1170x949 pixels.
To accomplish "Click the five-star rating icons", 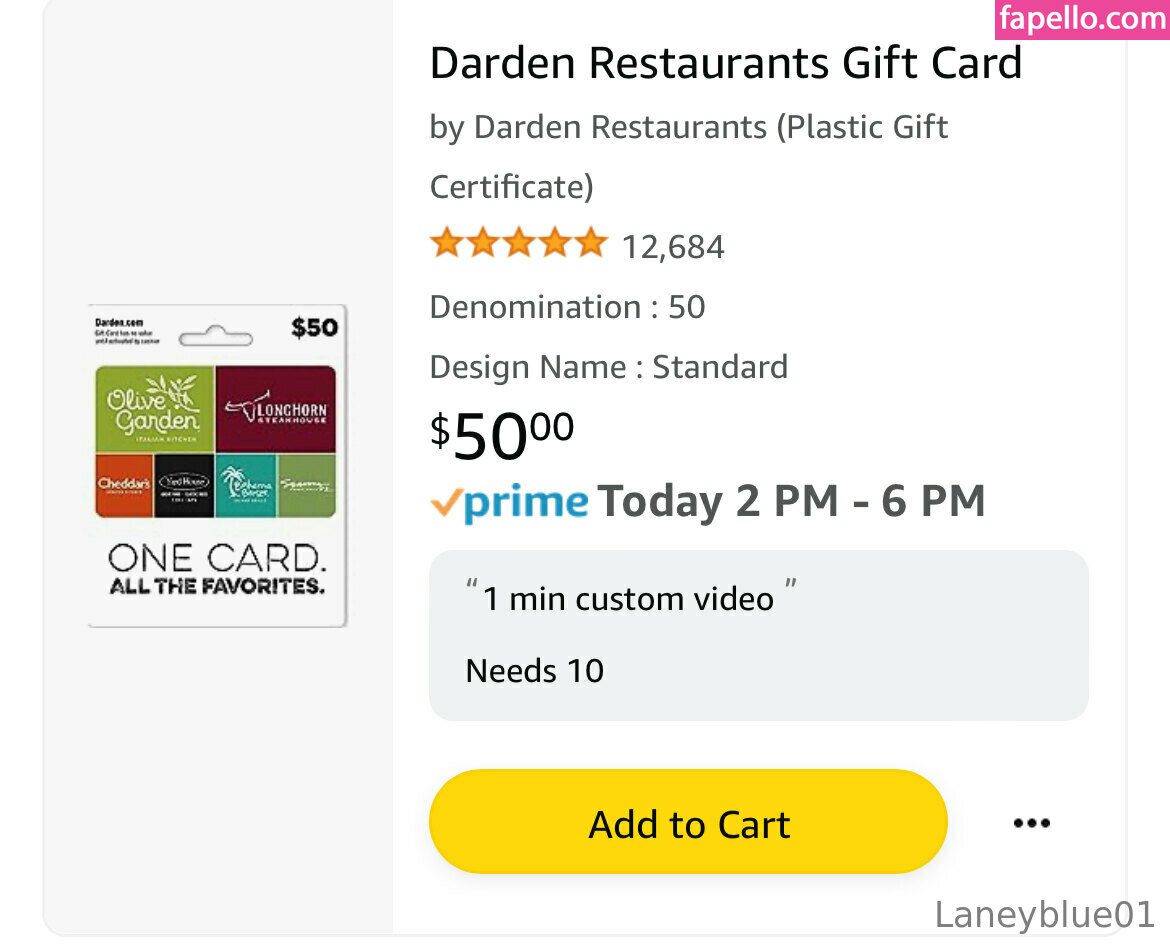I will 518,243.
